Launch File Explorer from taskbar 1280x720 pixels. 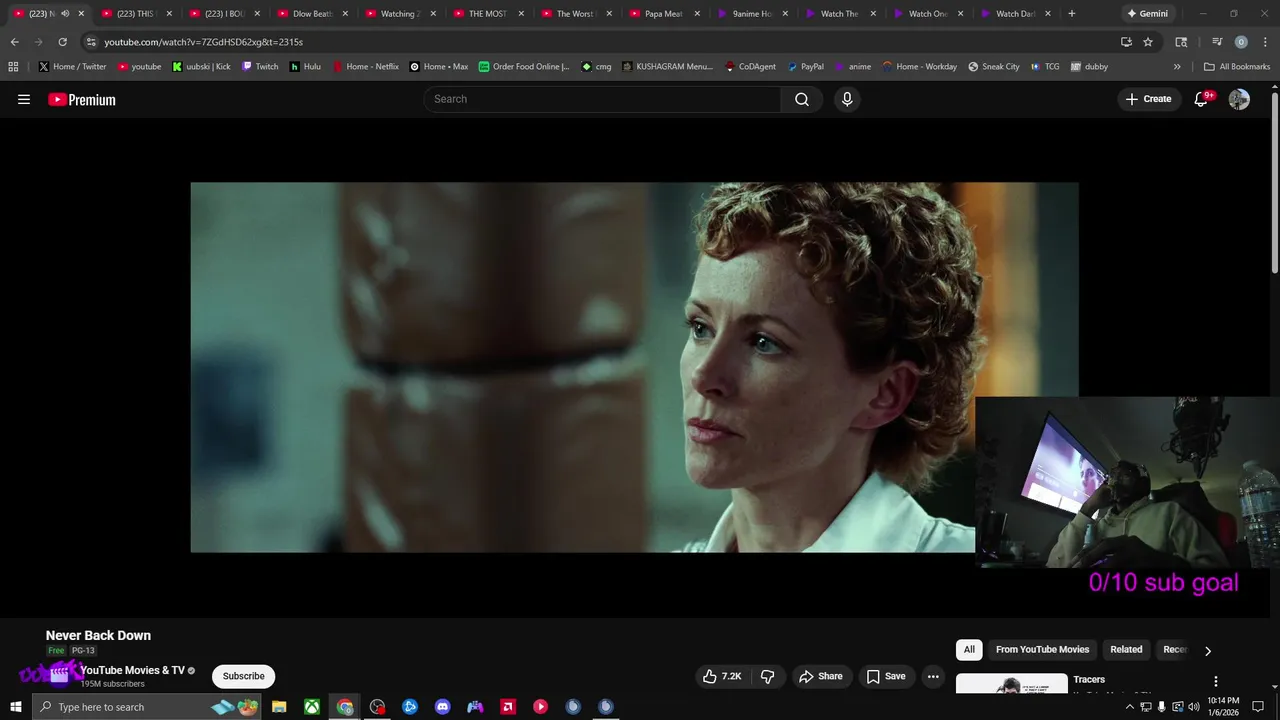coord(279,707)
